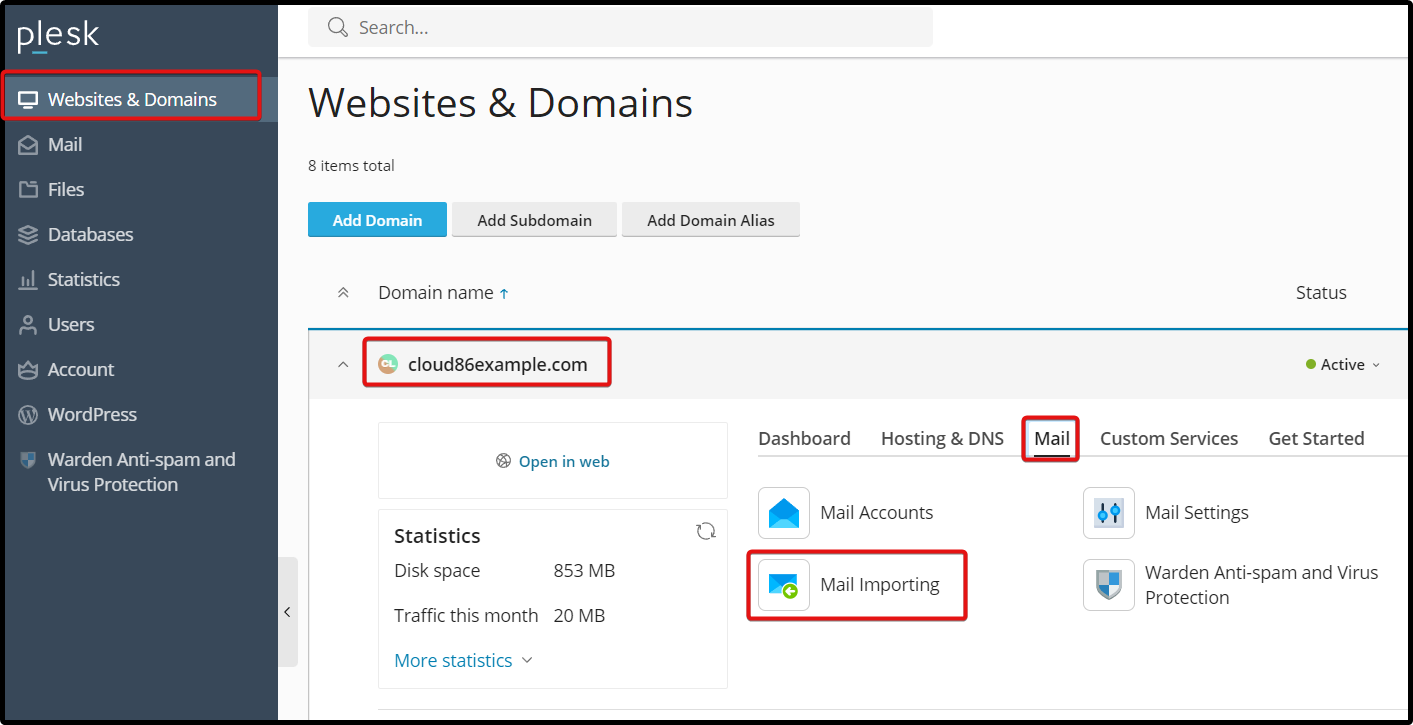
Task: Click the Plesk logo
Action: pos(58,36)
